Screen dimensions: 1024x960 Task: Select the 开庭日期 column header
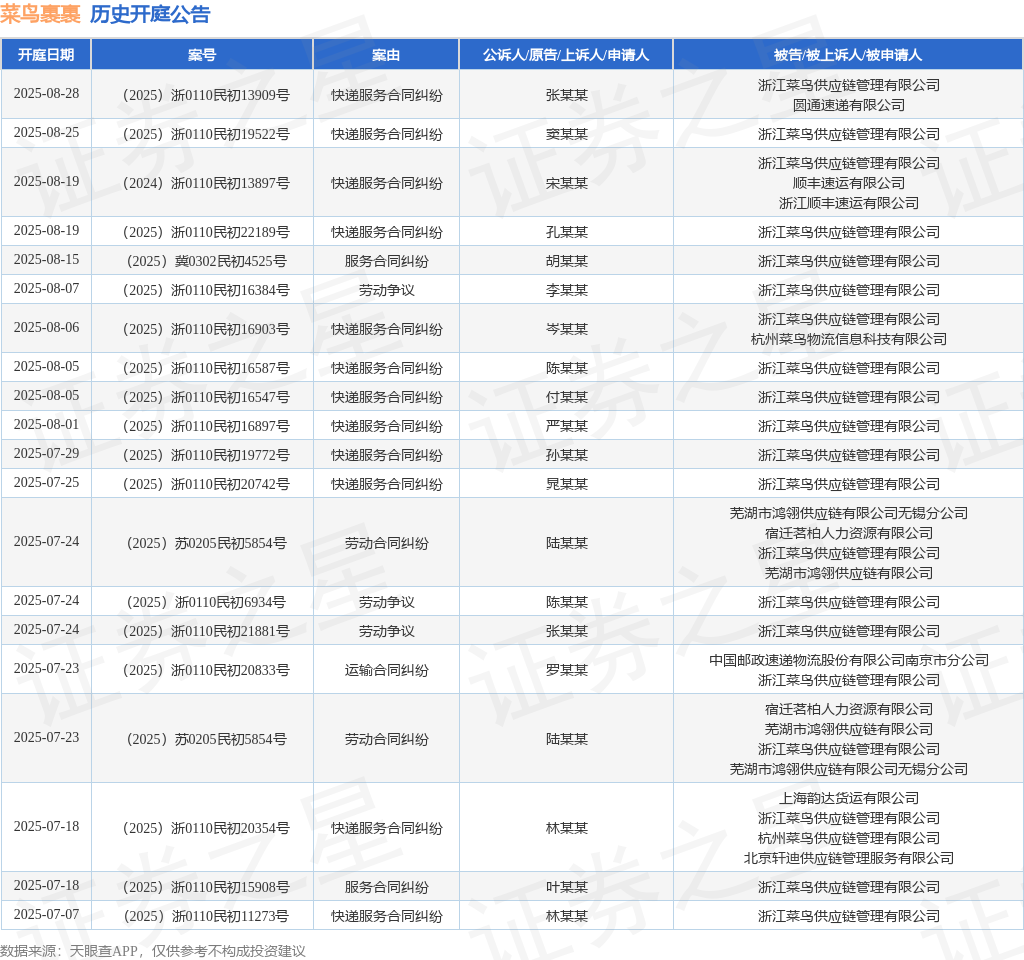(x=46, y=55)
